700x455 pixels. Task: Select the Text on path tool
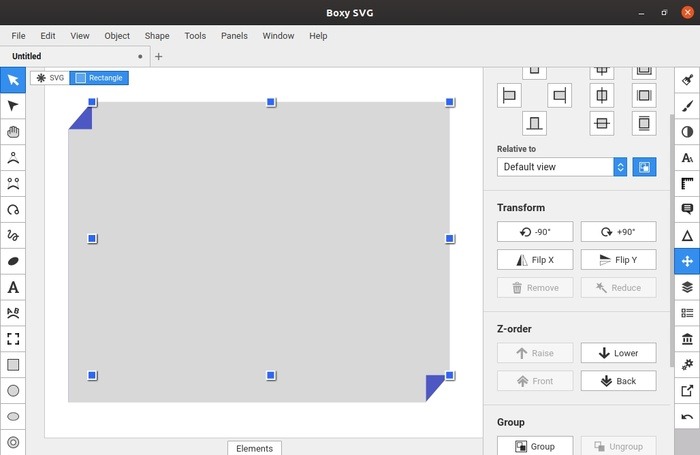click(x=13, y=313)
